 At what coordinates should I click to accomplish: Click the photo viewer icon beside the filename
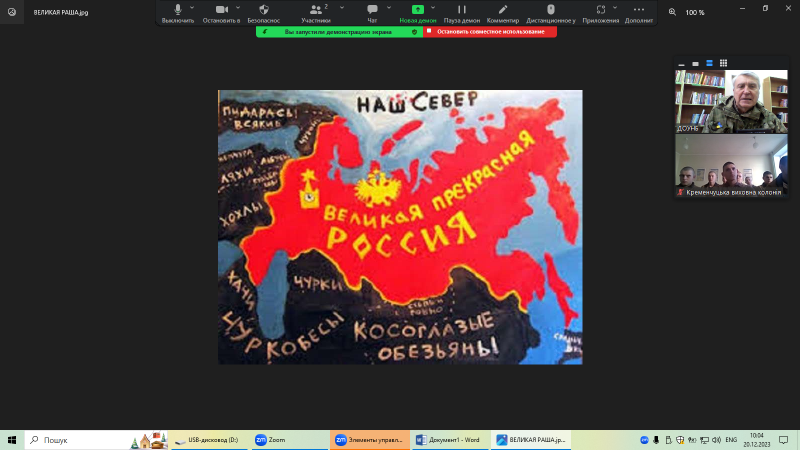(12, 12)
